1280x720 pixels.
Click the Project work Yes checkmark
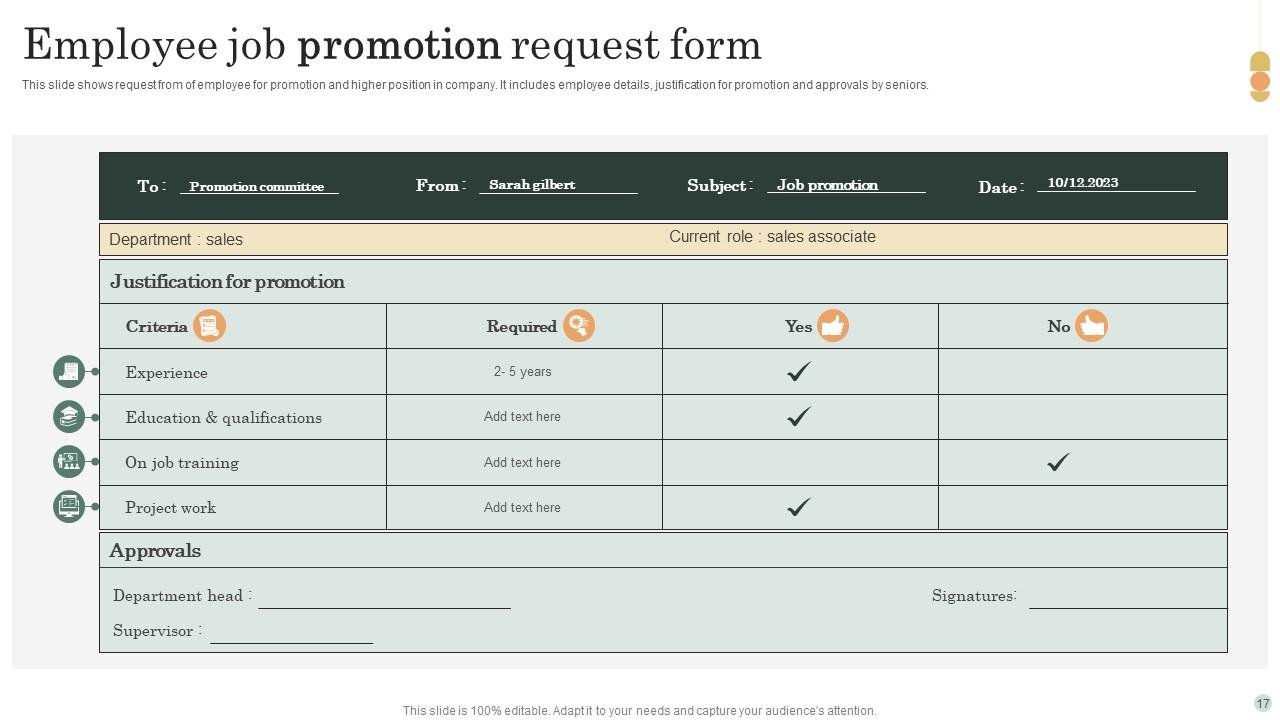coord(799,507)
